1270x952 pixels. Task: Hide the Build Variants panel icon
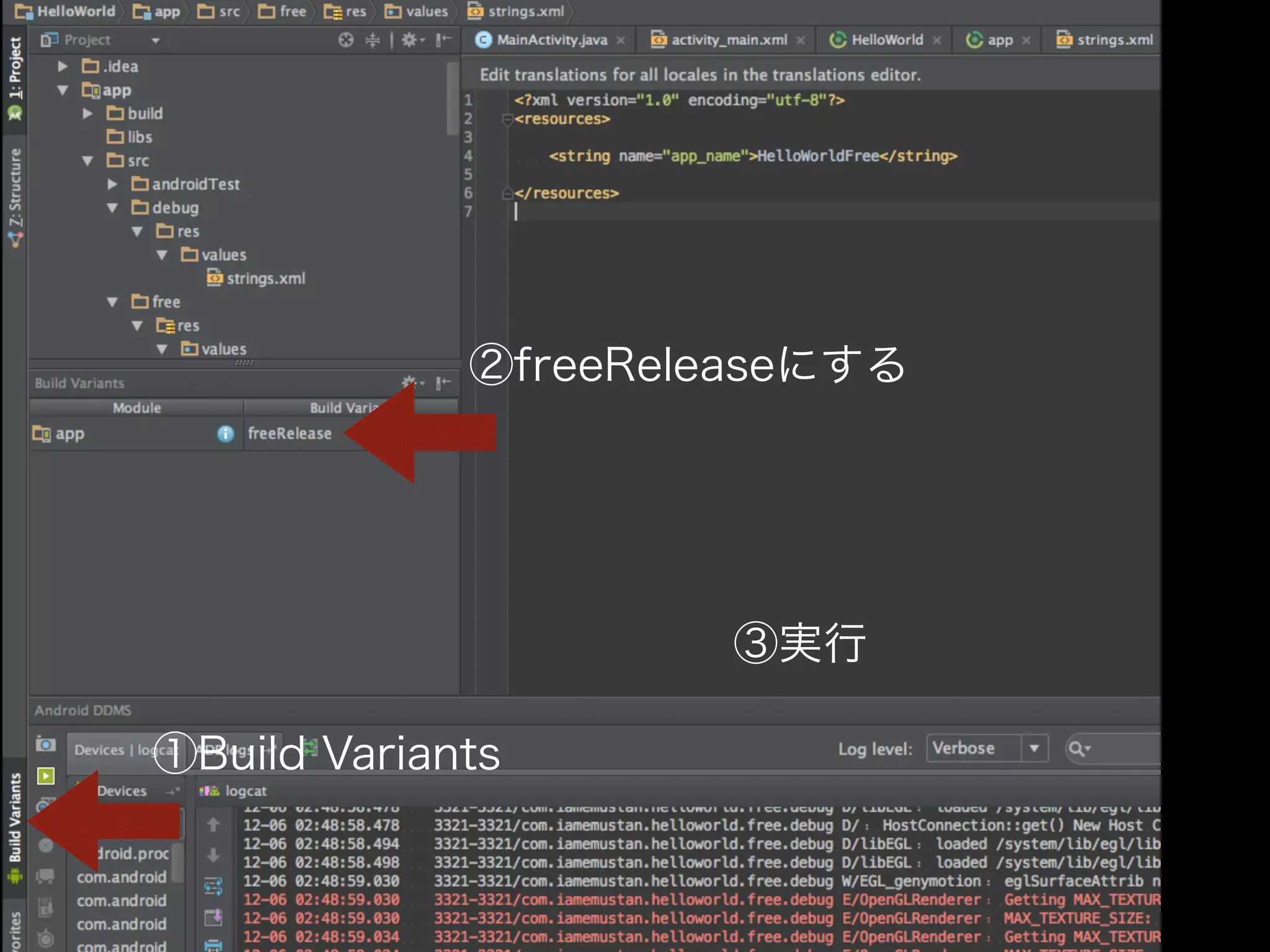click(443, 383)
